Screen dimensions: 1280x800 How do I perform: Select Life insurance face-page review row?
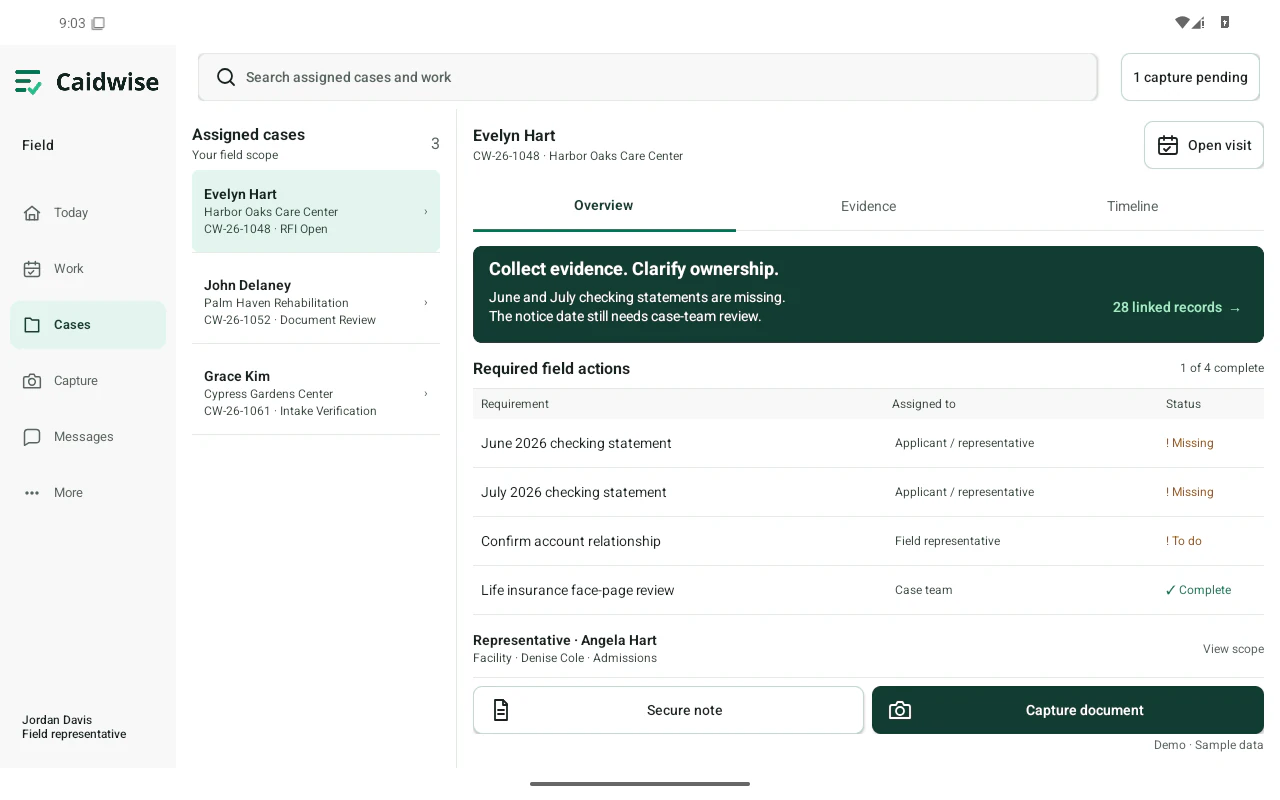pos(868,590)
